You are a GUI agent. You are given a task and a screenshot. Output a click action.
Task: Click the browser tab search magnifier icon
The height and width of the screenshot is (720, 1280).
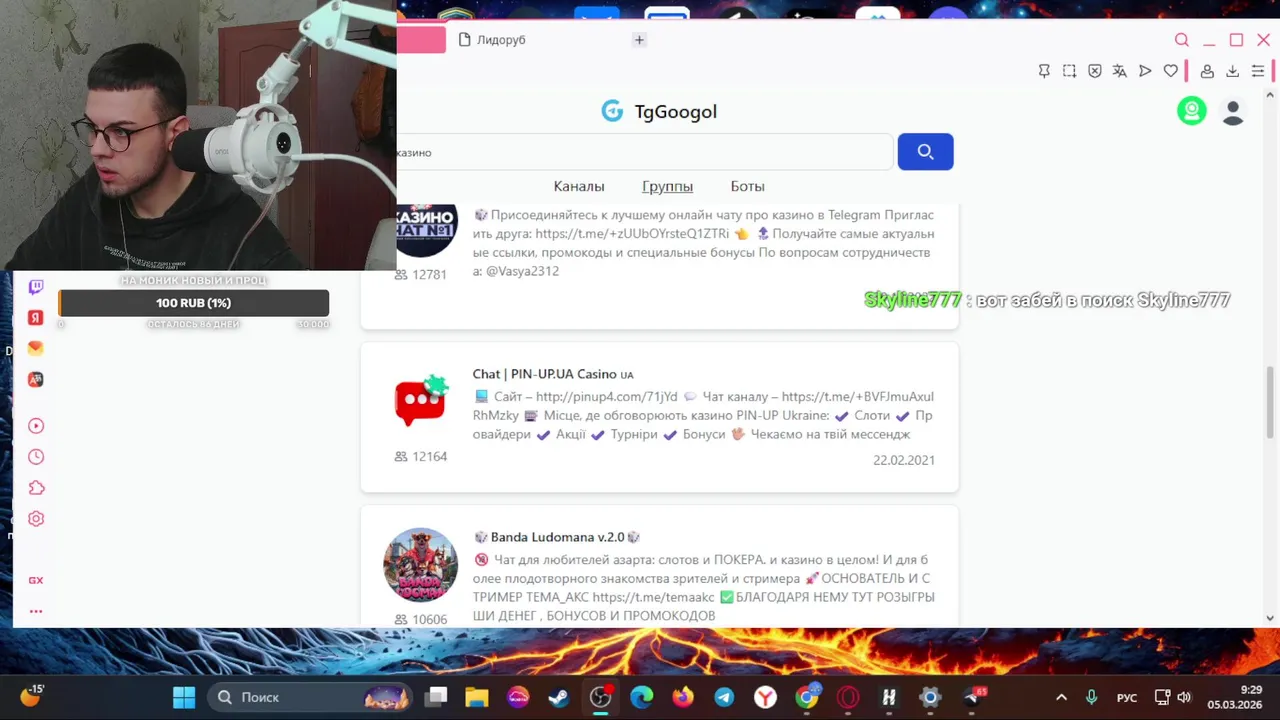click(1182, 40)
